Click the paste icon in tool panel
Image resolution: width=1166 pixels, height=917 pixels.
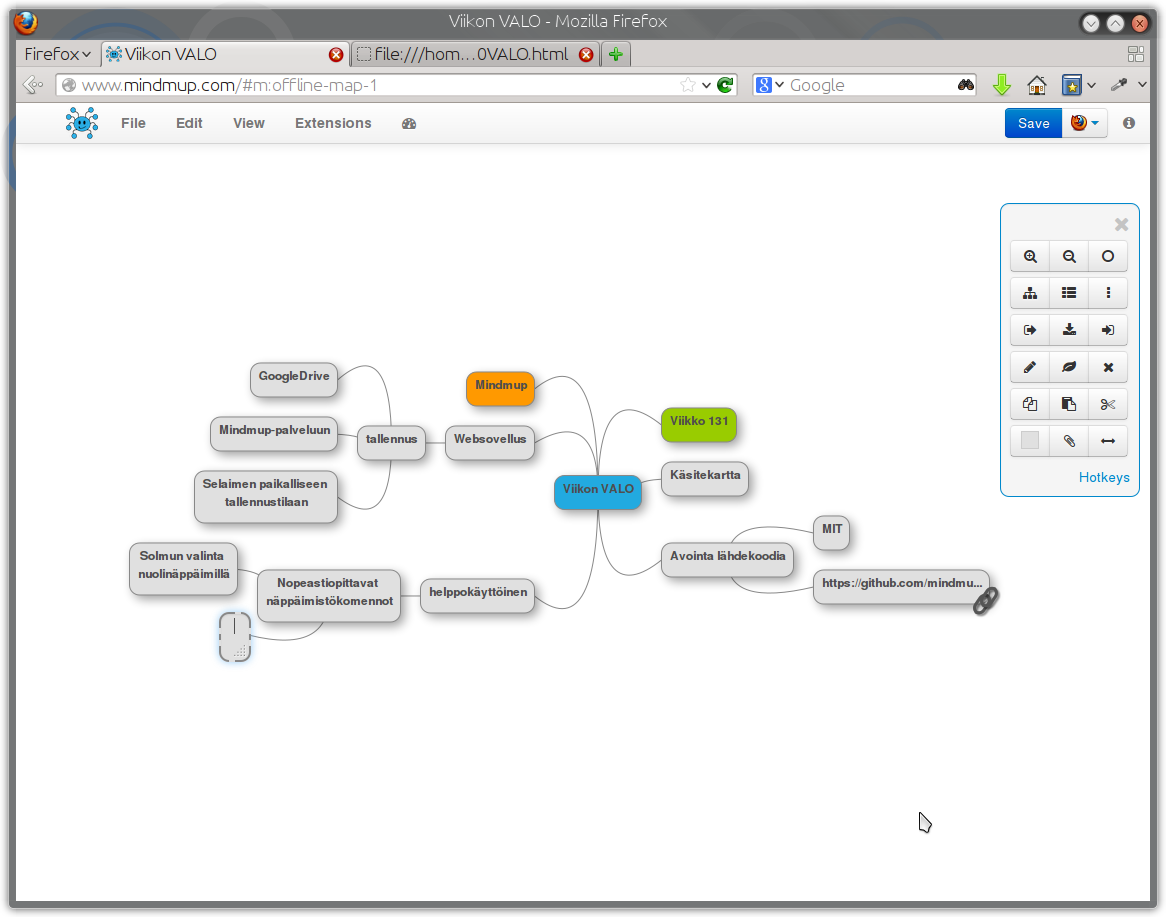pyautogui.click(x=1069, y=405)
